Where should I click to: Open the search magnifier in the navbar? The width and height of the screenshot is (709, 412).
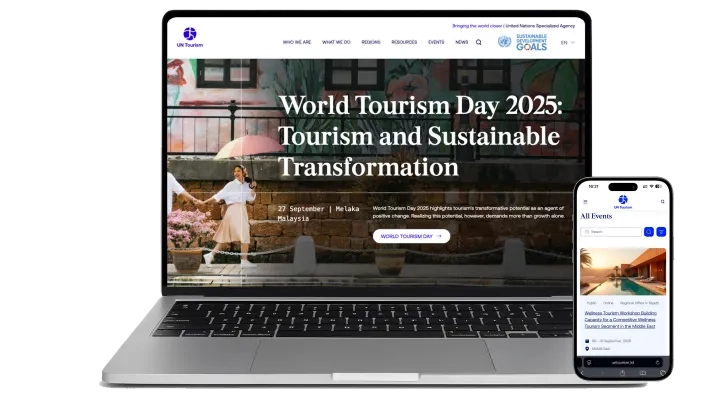click(x=479, y=42)
